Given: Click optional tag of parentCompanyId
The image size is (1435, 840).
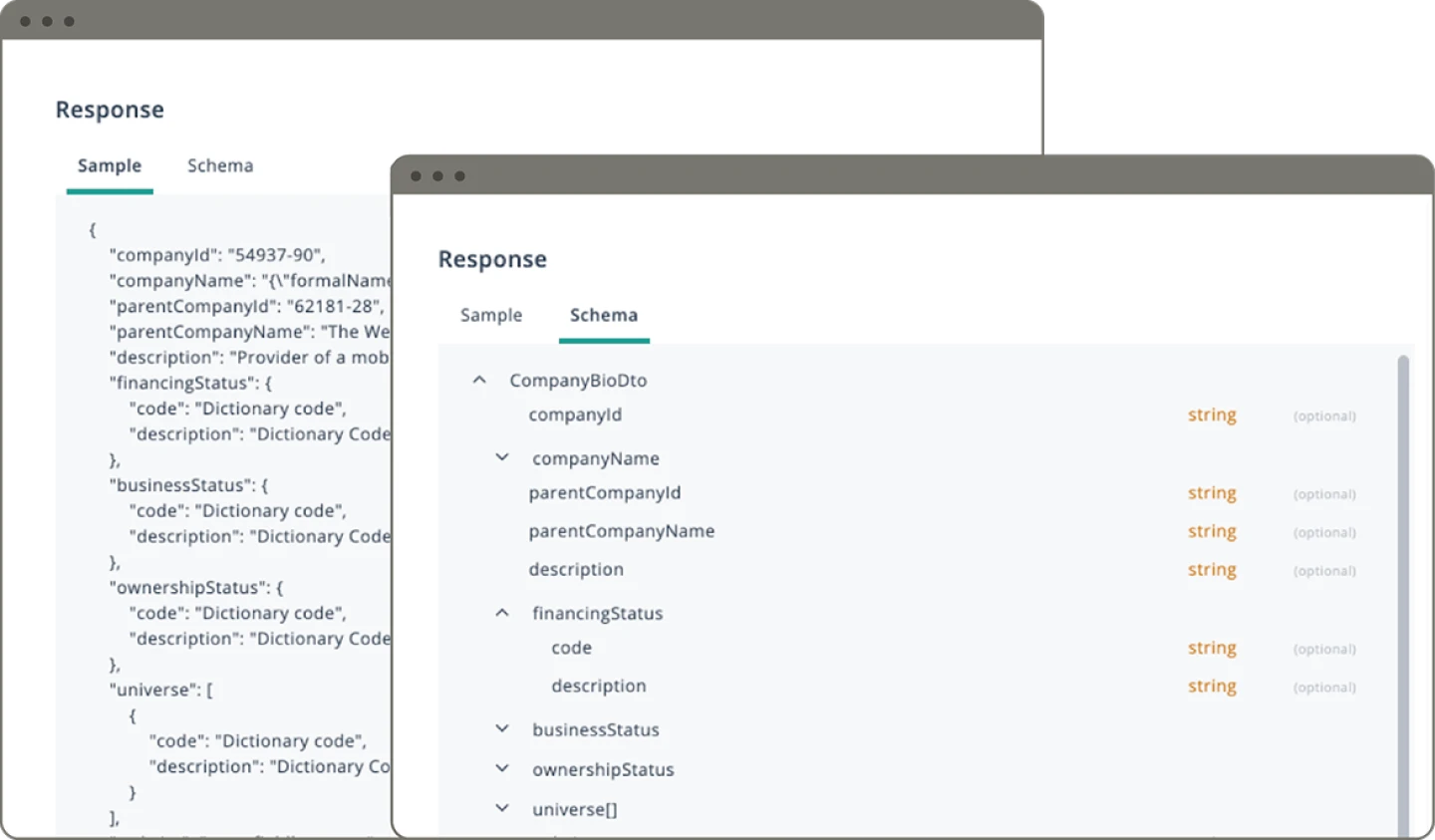Looking at the screenshot, I should point(1324,494).
